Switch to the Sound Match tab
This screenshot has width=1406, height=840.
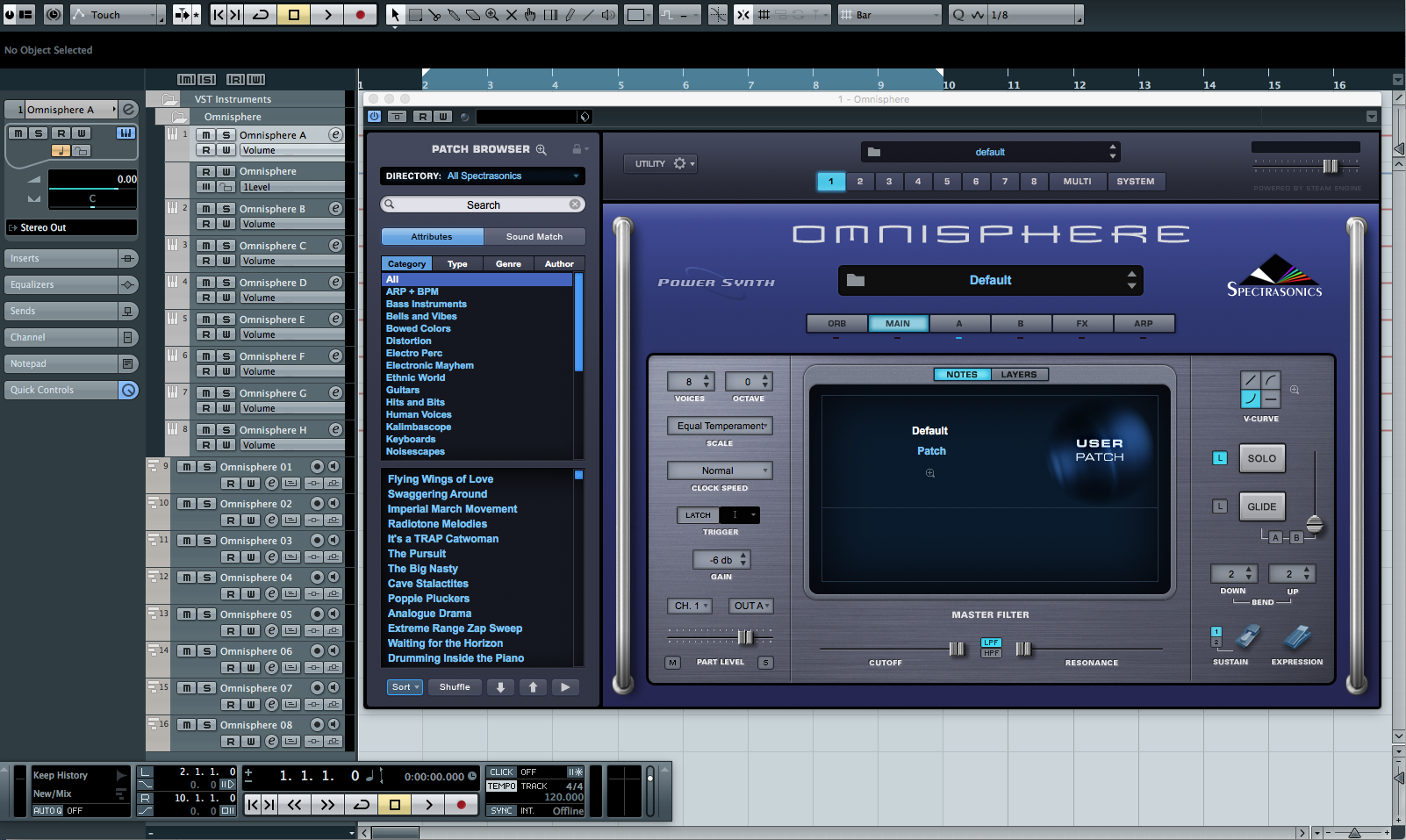pyautogui.click(x=535, y=236)
